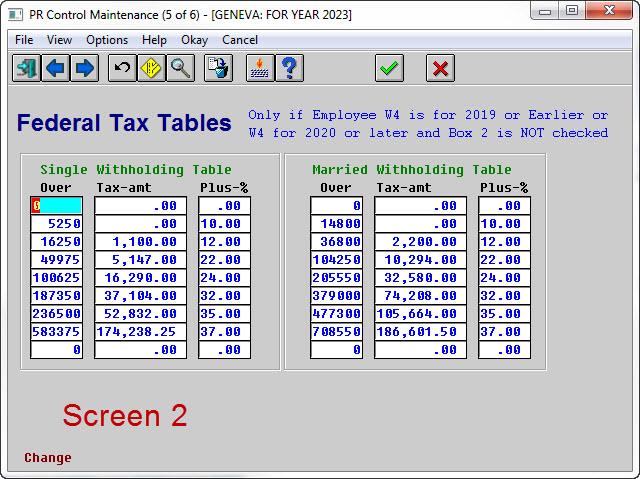
Task: Click Married Tax-amt field 32,580.00
Action: click(x=420, y=277)
